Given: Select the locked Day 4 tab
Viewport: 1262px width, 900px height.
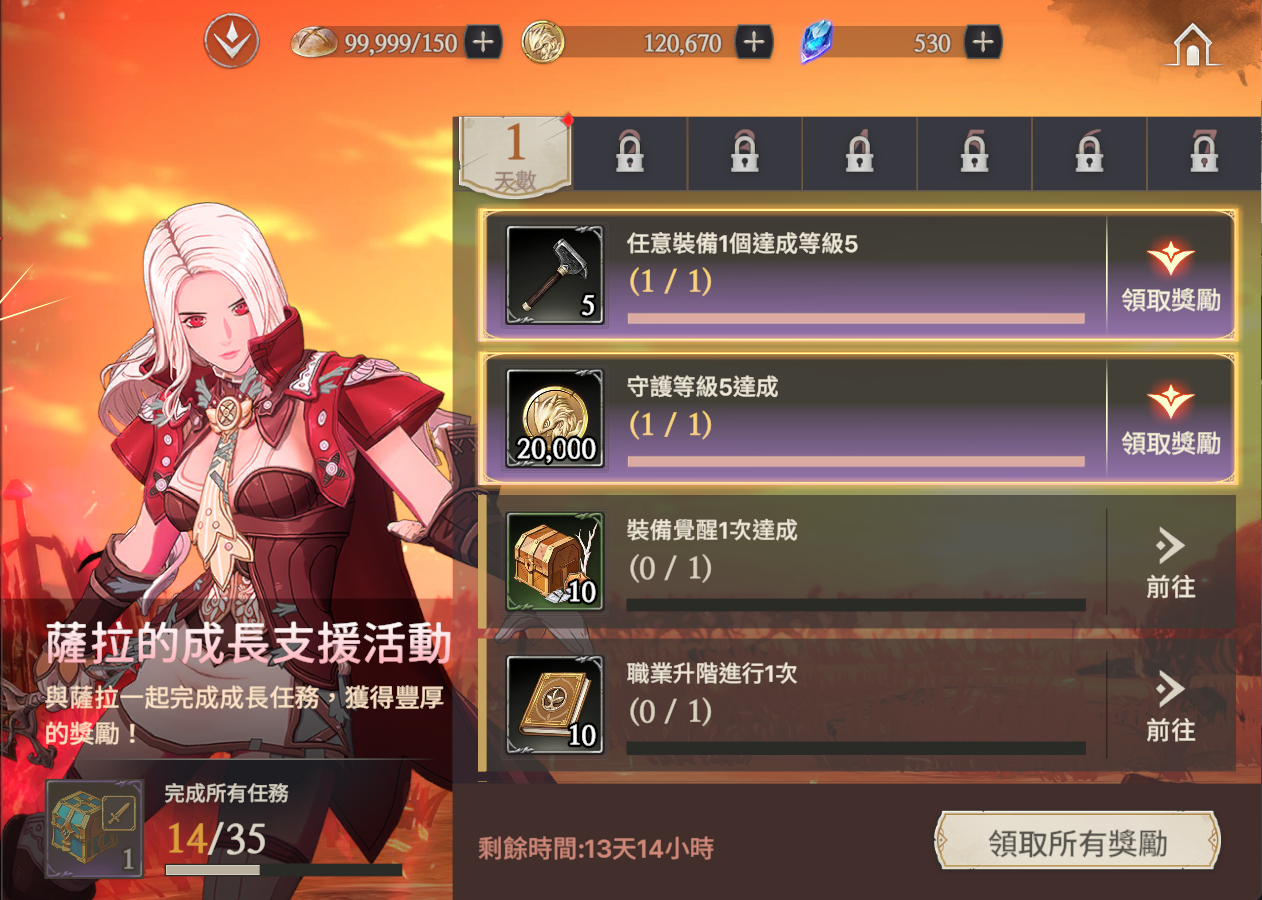Looking at the screenshot, I should pyautogui.click(x=859, y=154).
